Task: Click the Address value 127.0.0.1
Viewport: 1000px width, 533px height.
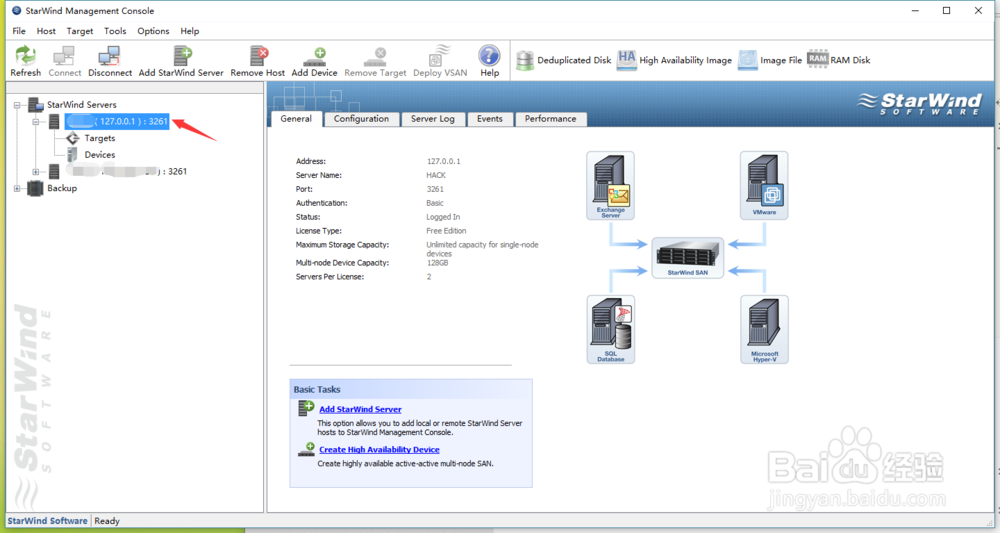Action: [x=443, y=161]
